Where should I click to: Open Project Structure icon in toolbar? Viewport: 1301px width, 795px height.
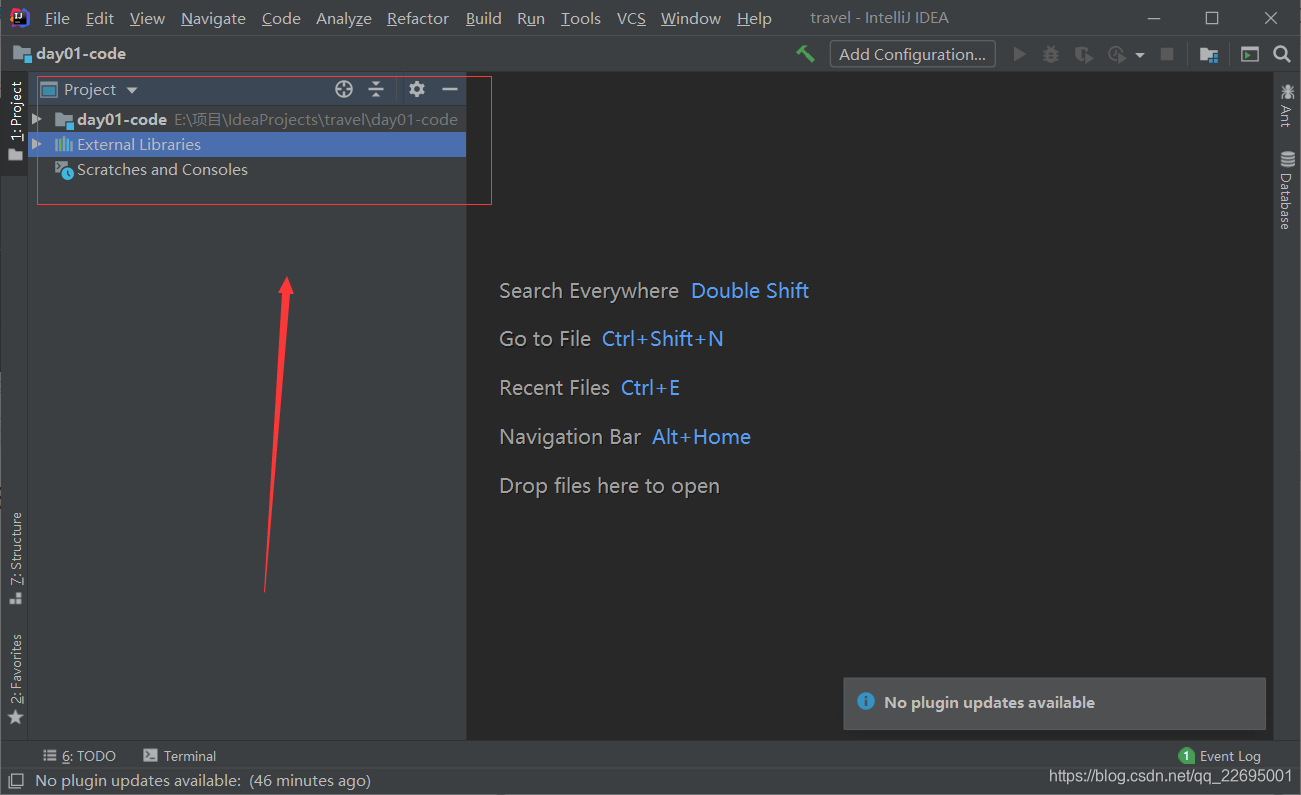(x=1209, y=55)
